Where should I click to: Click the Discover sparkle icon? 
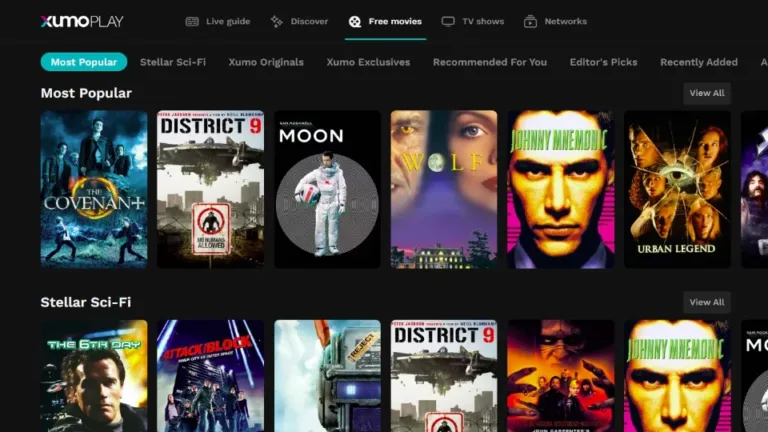point(276,21)
